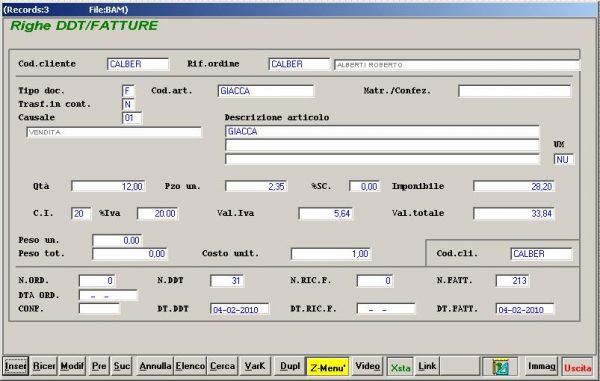
Task: Exit with the red Uscita button
Action: pos(577,367)
